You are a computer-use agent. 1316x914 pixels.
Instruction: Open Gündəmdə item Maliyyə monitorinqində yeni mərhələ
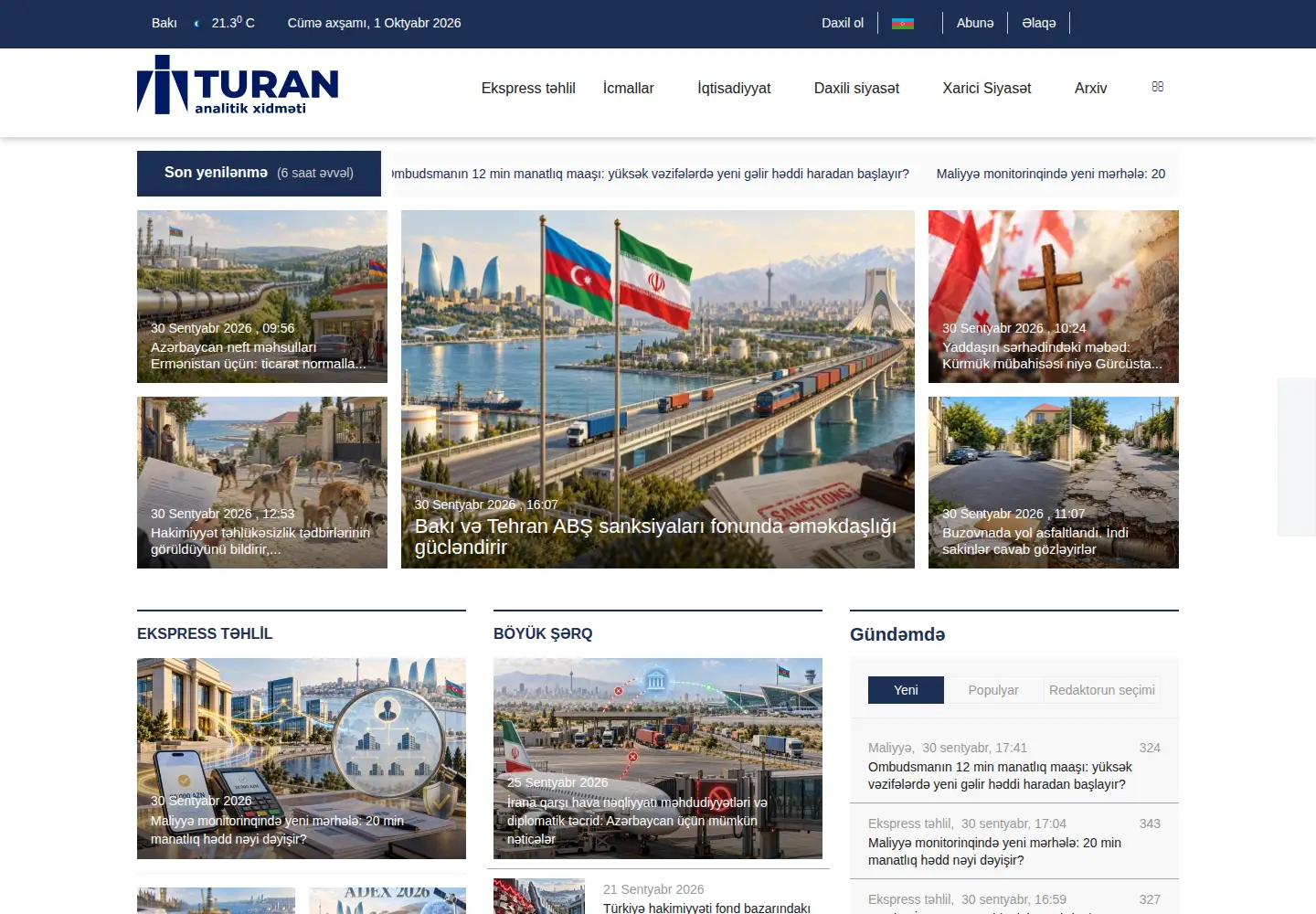click(994, 851)
